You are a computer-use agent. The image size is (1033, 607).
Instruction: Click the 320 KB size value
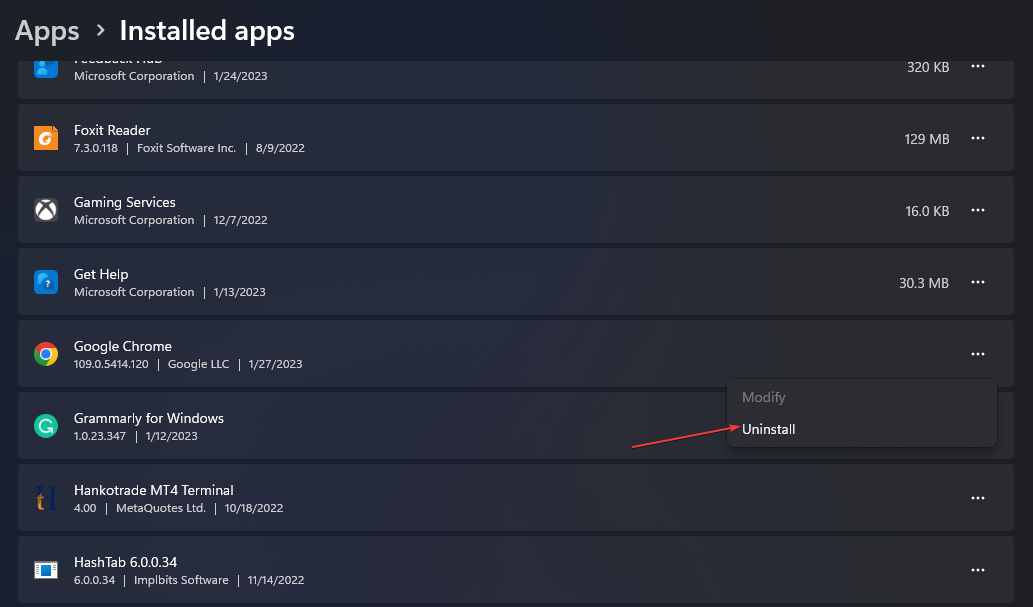pyautogui.click(x=928, y=67)
